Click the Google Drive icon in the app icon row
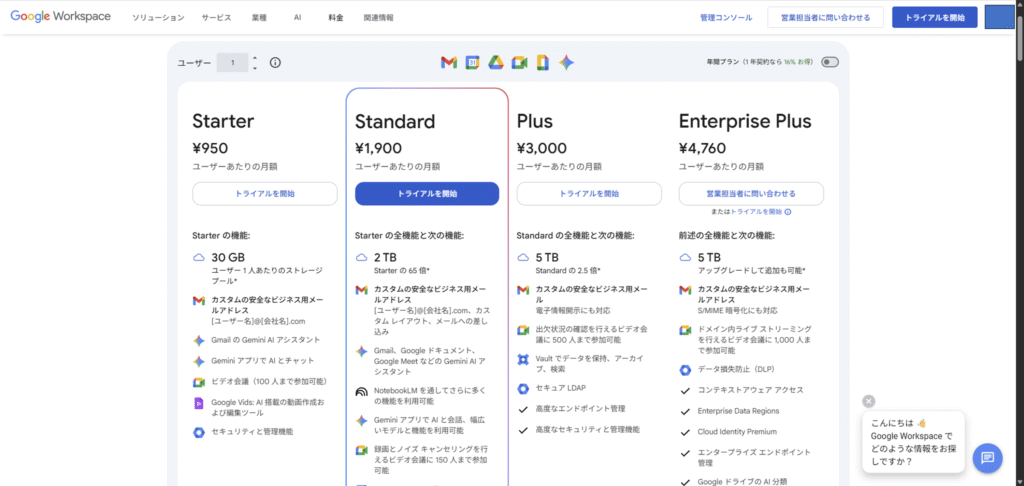Screen dimensions: 1024x486 [495, 63]
